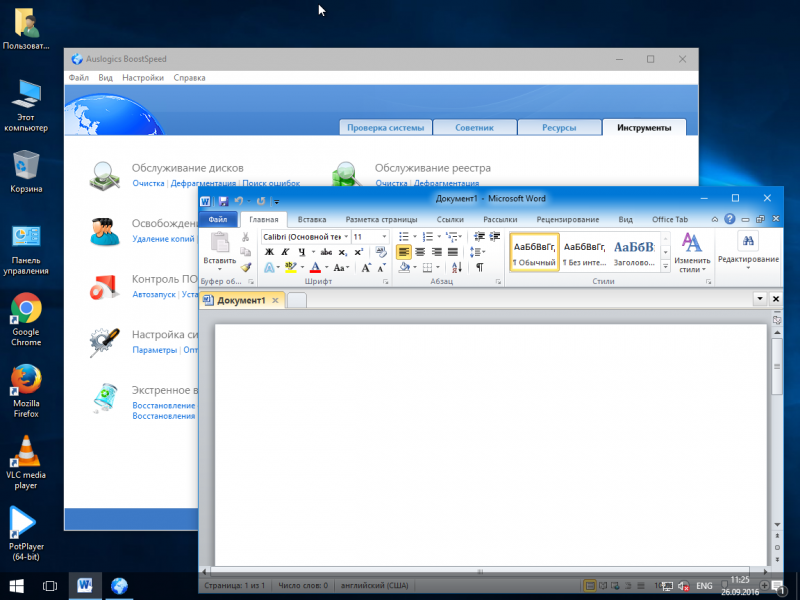Switch to the Разметка страницы ribbon tab
Image resolution: width=800 pixels, height=600 pixels.
pyautogui.click(x=381, y=219)
